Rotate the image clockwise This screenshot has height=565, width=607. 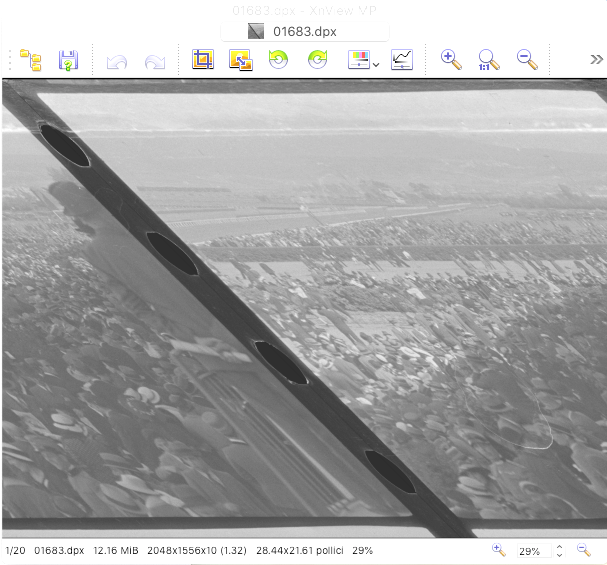[x=317, y=60]
